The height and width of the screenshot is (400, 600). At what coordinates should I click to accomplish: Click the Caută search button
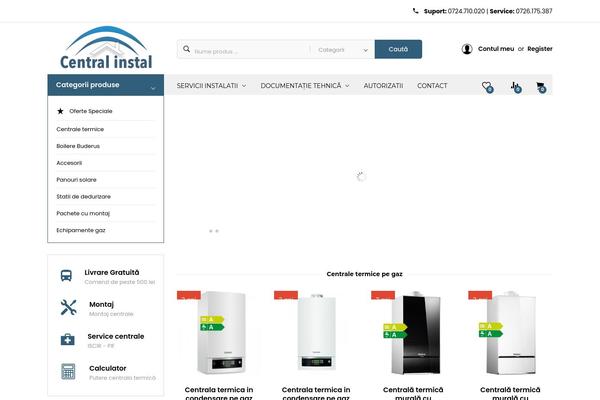click(398, 49)
